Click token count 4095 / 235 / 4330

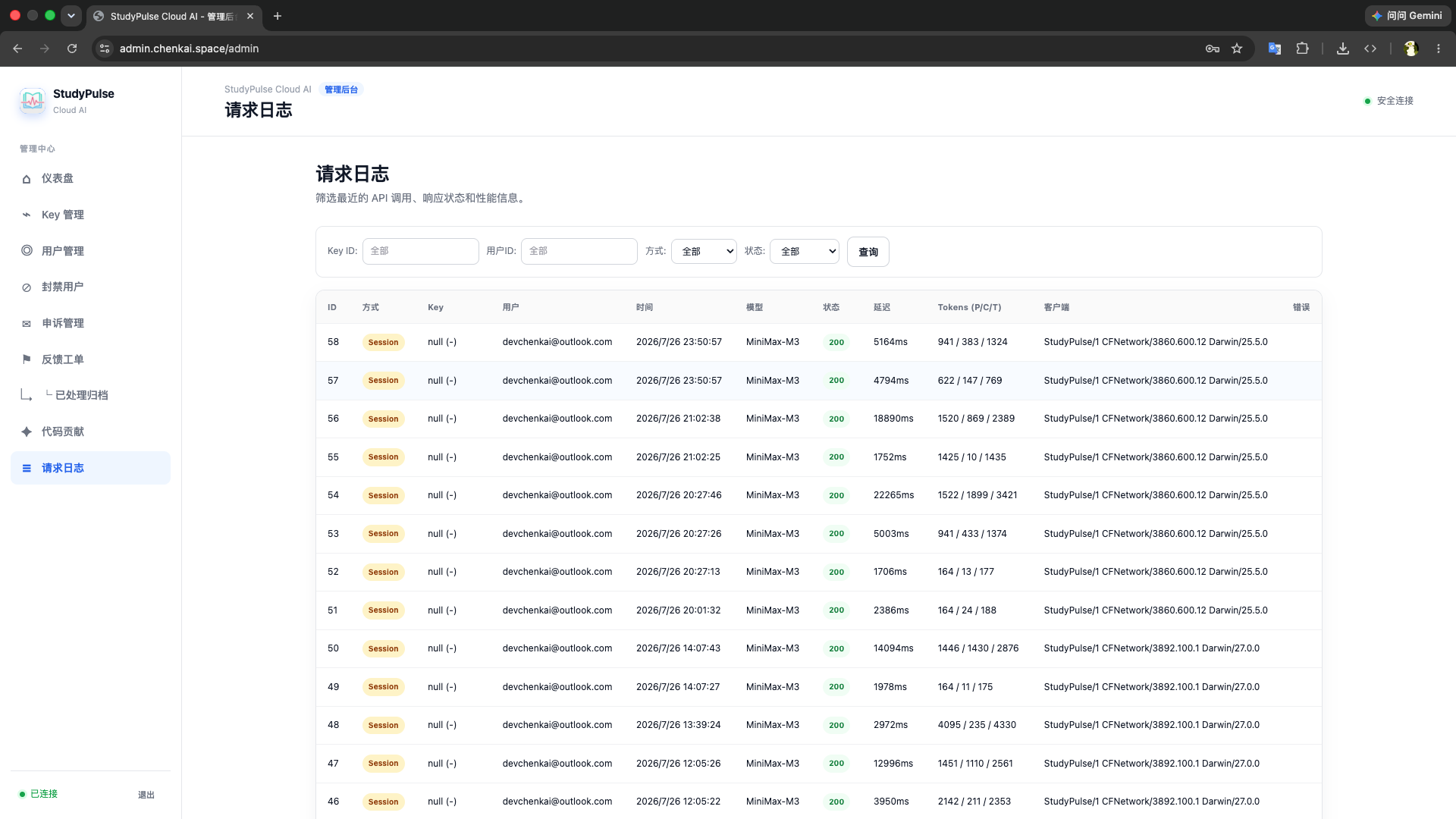click(x=977, y=725)
